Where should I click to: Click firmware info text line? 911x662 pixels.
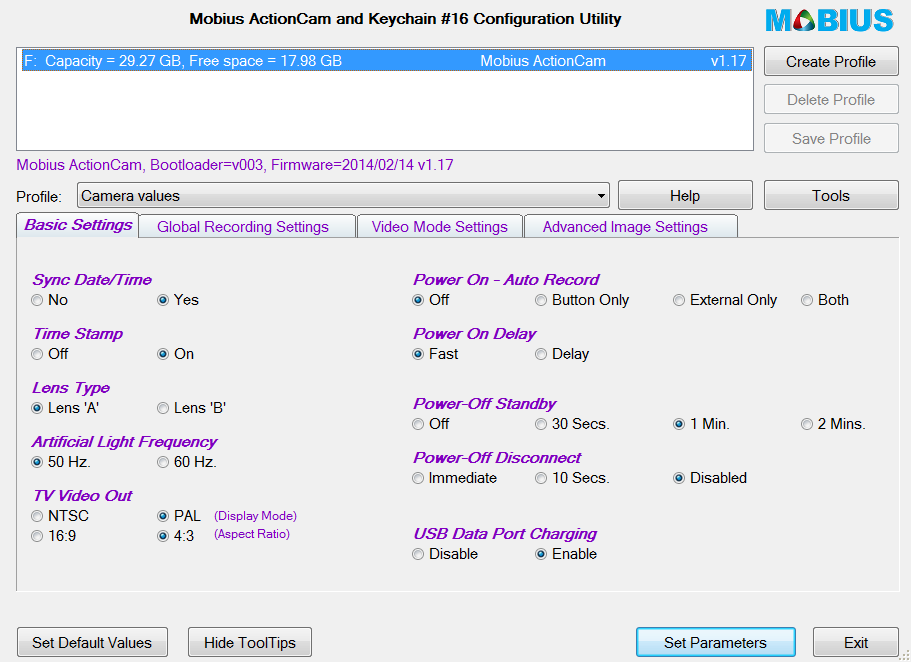(x=235, y=165)
